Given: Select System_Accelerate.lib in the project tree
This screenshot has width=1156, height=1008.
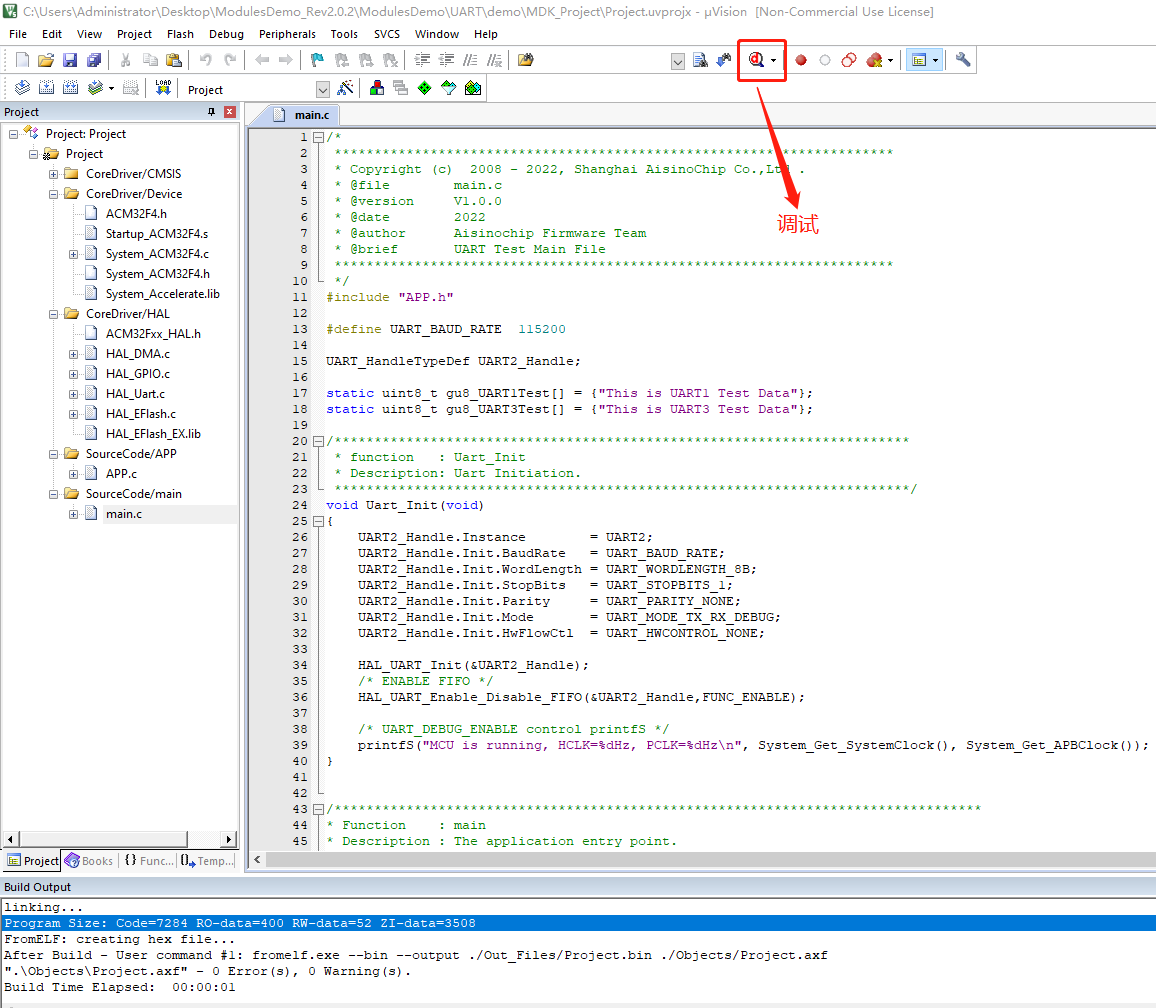Looking at the screenshot, I should click(162, 294).
